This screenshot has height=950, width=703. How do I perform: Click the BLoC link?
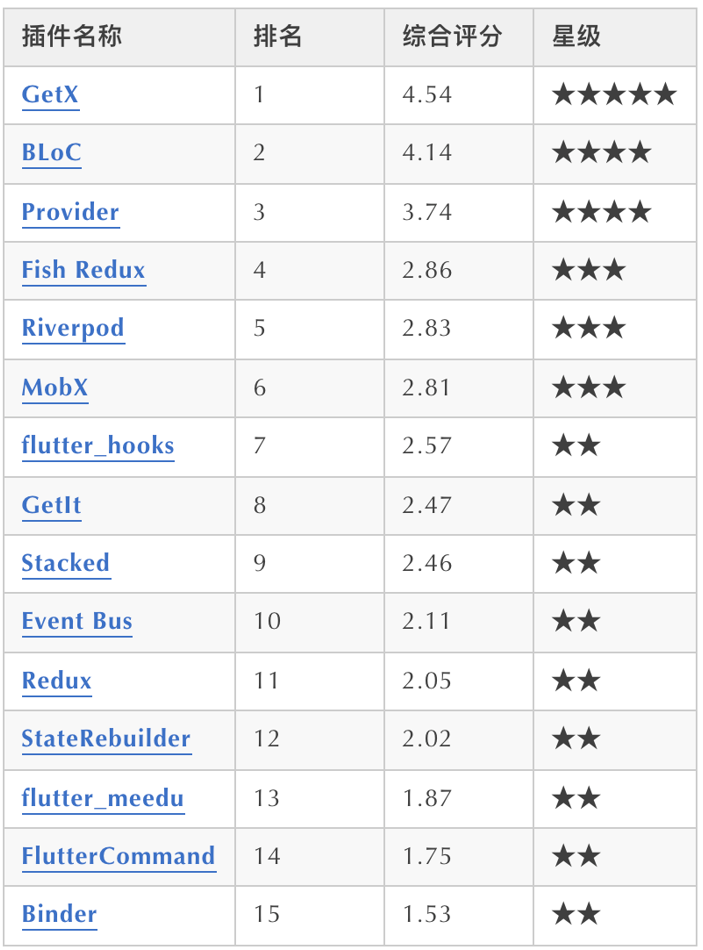coord(52,153)
